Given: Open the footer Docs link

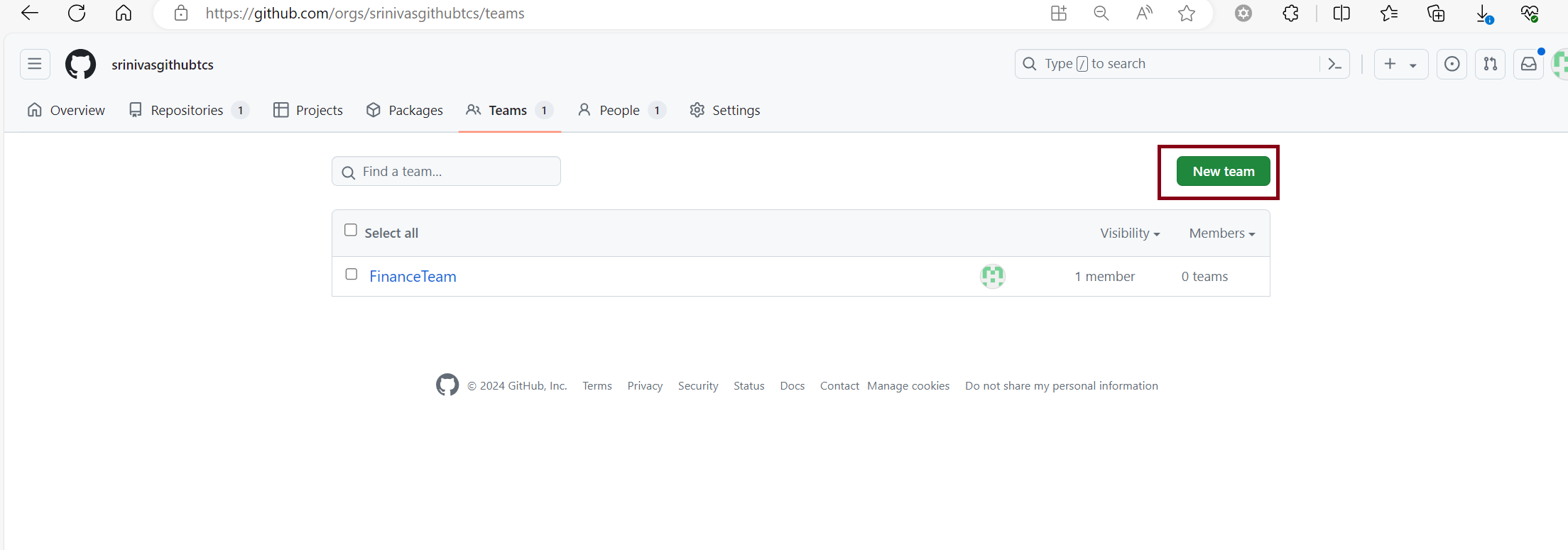Looking at the screenshot, I should (x=793, y=385).
